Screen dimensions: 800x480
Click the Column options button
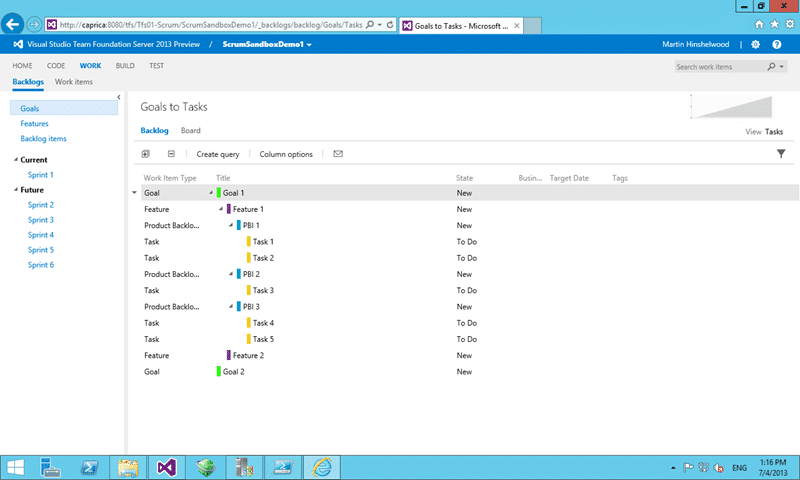286,154
